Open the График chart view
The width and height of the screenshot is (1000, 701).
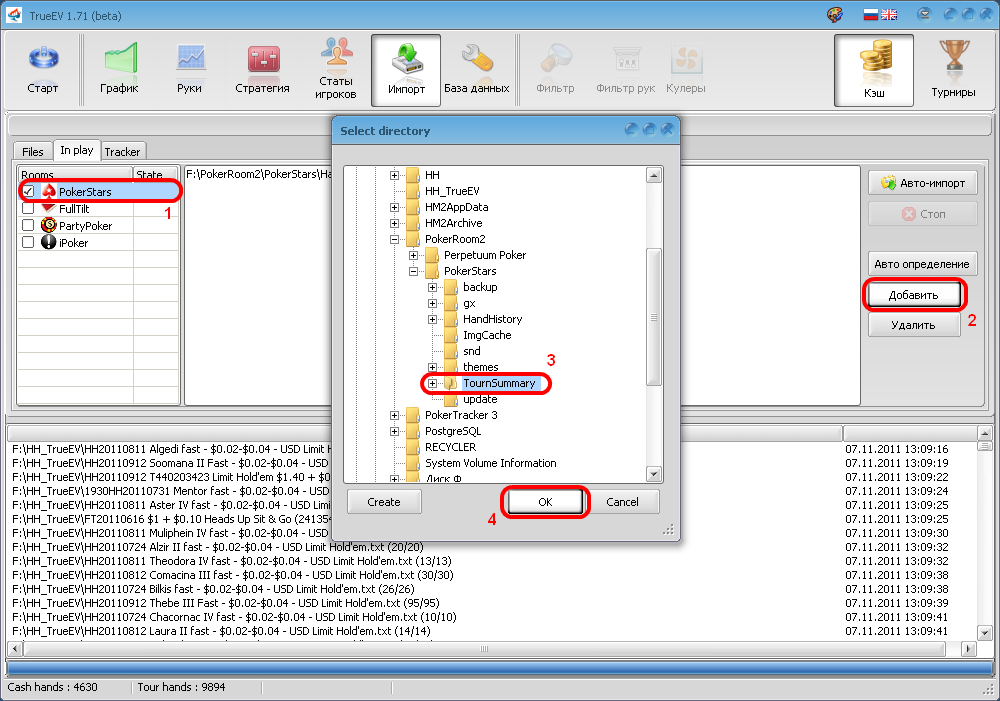click(119, 70)
